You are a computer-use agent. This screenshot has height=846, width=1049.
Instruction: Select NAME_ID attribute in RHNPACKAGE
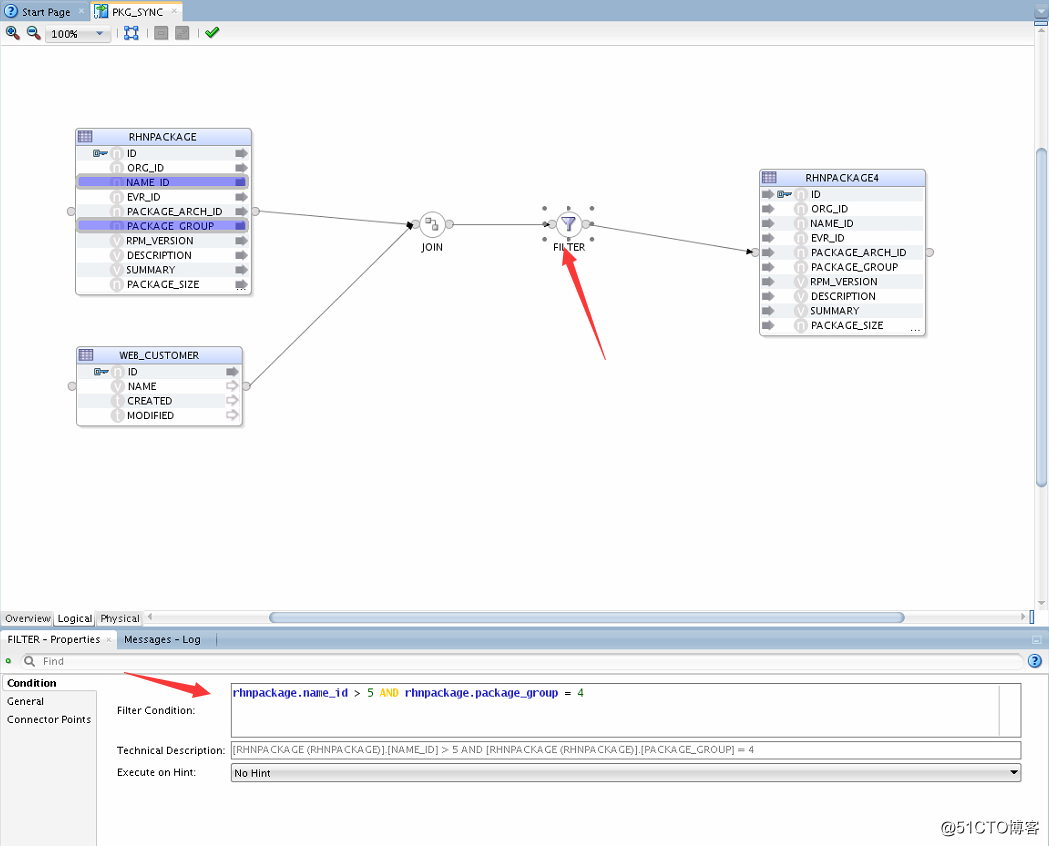tap(163, 182)
